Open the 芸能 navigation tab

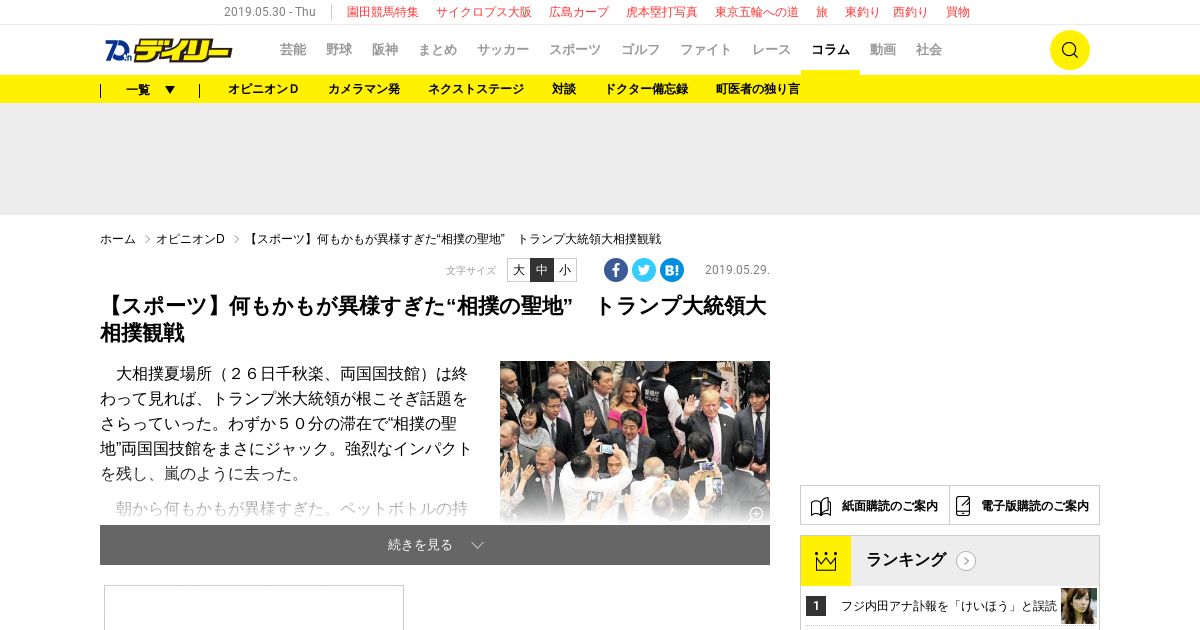pos(293,50)
